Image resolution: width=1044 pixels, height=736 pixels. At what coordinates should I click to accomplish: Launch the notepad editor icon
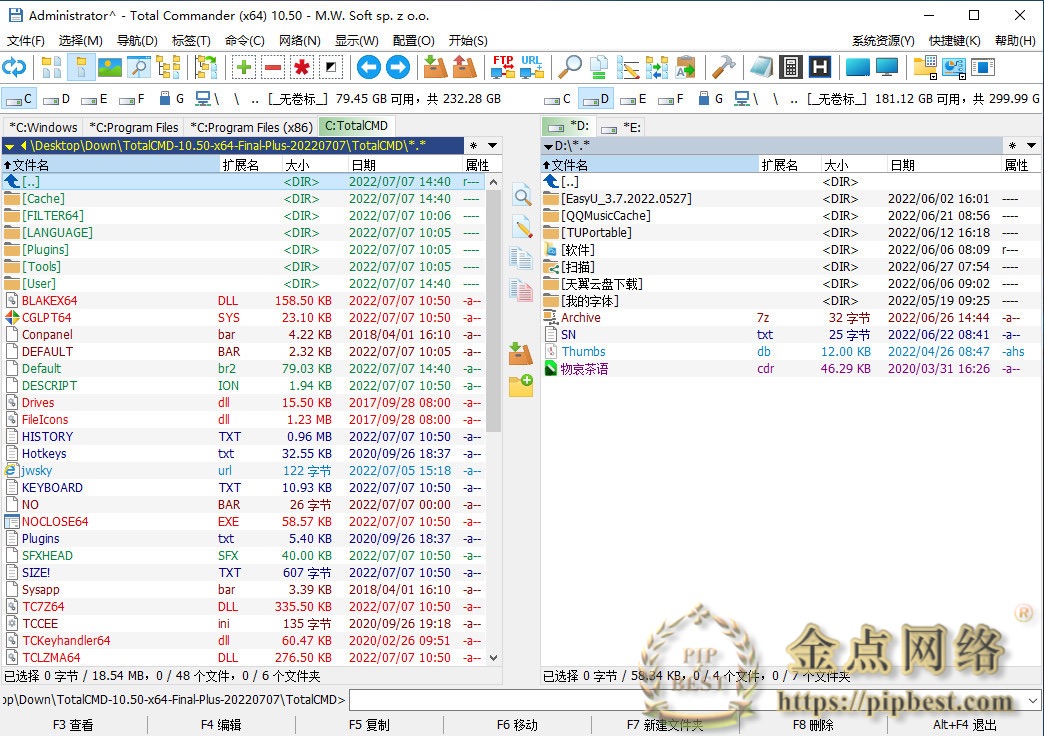point(763,68)
